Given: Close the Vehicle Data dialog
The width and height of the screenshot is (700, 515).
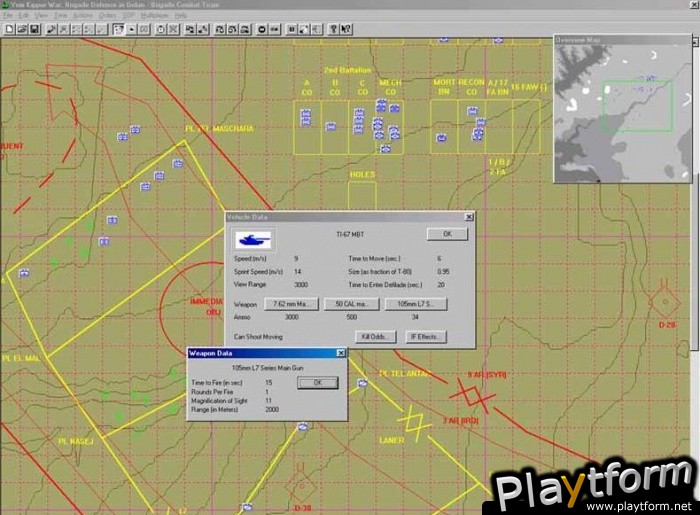Looking at the screenshot, I should (x=469, y=217).
